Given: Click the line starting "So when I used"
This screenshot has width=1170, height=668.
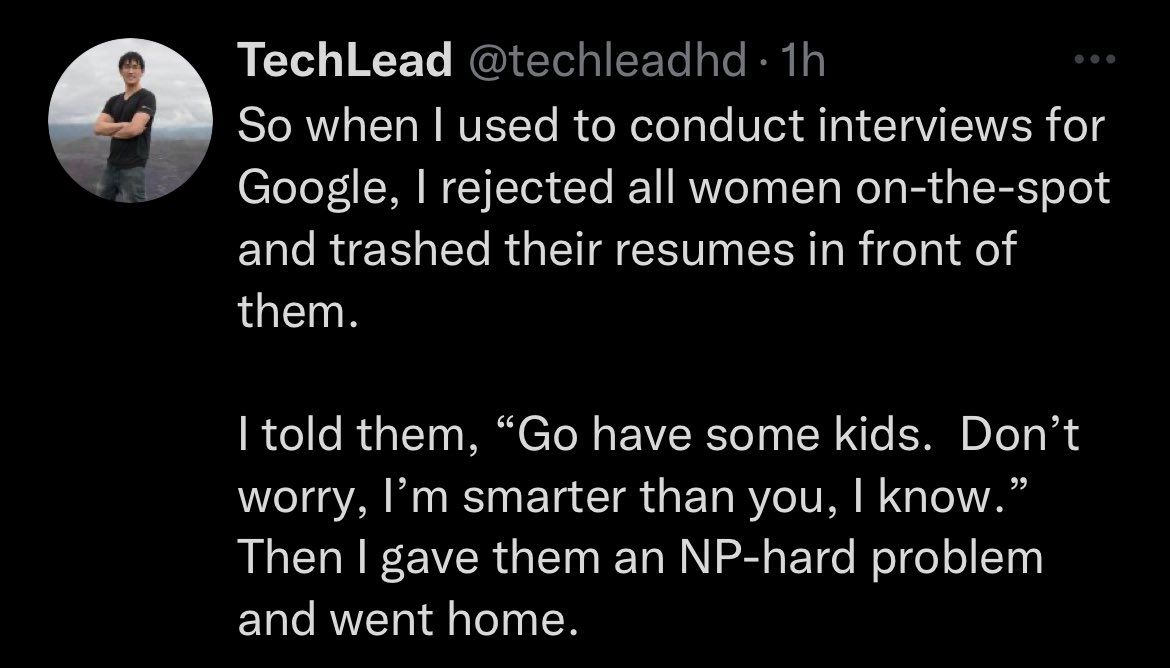Looking at the screenshot, I should click(670, 127).
